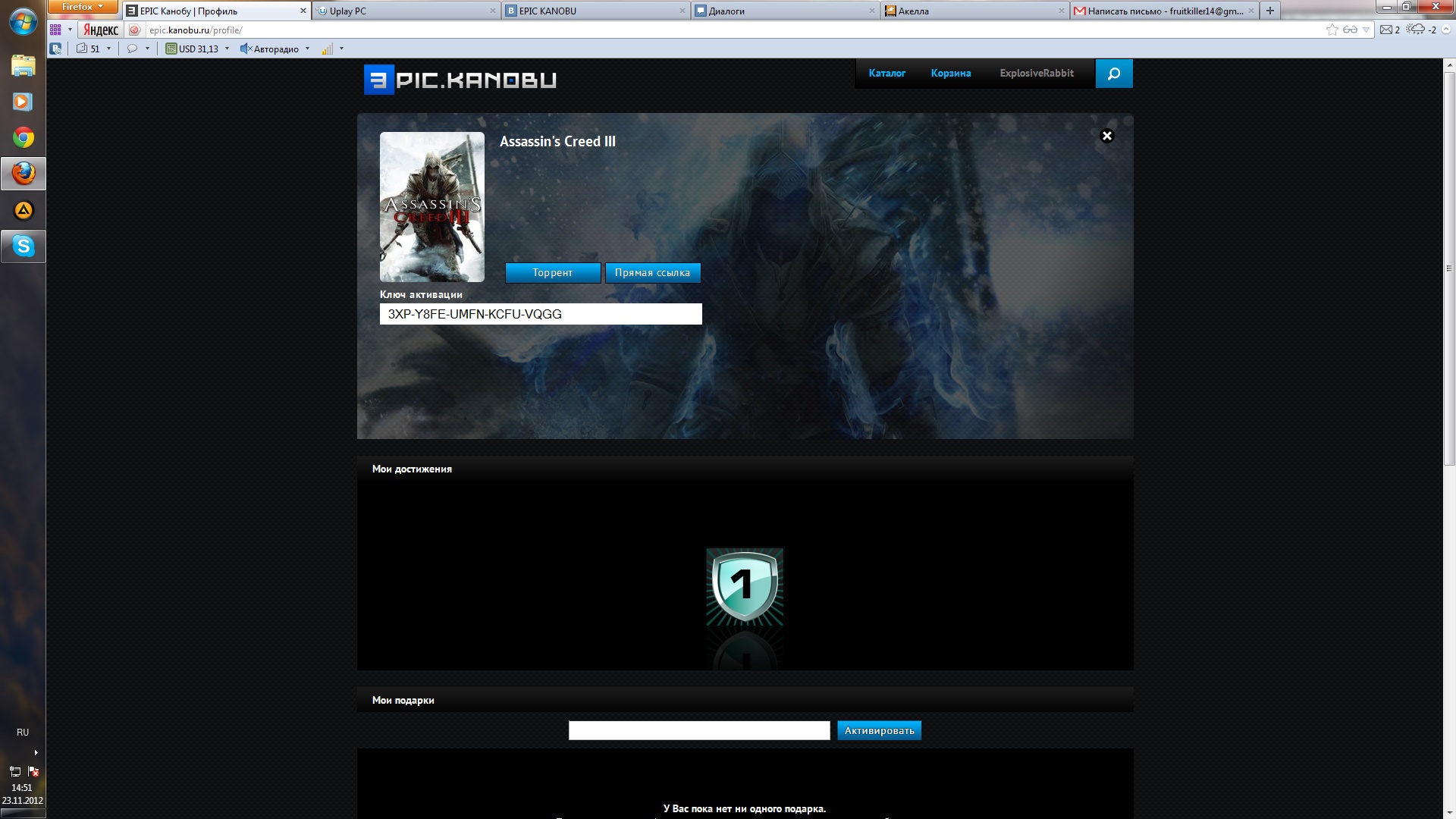Switch to the Uplay PC tab
Image resolution: width=1456 pixels, height=819 pixels.
pyautogui.click(x=406, y=11)
